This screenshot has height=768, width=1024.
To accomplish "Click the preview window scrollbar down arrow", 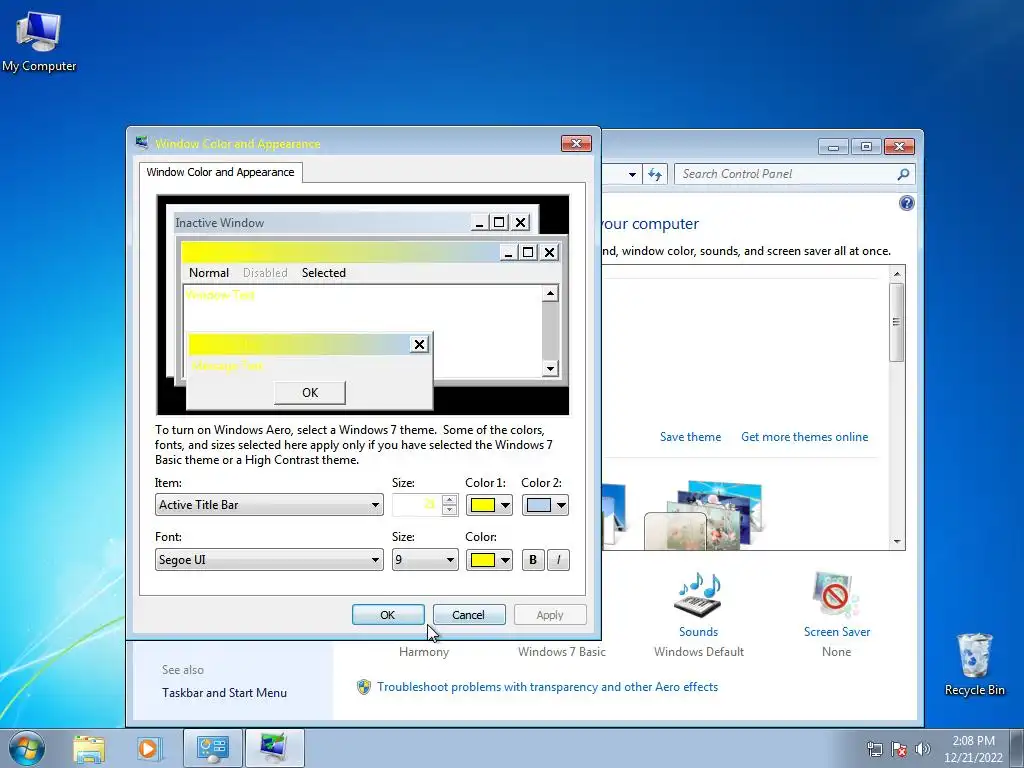I will pos(551,369).
